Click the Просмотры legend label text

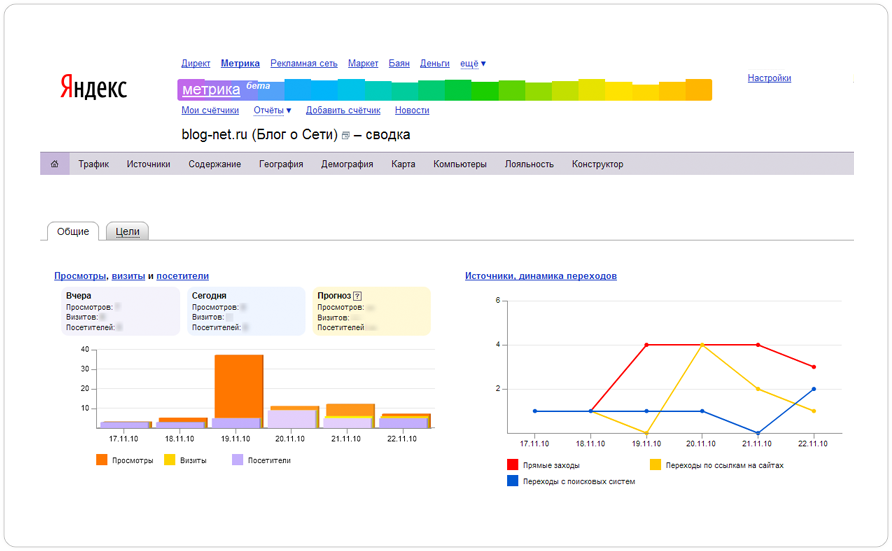133,461
